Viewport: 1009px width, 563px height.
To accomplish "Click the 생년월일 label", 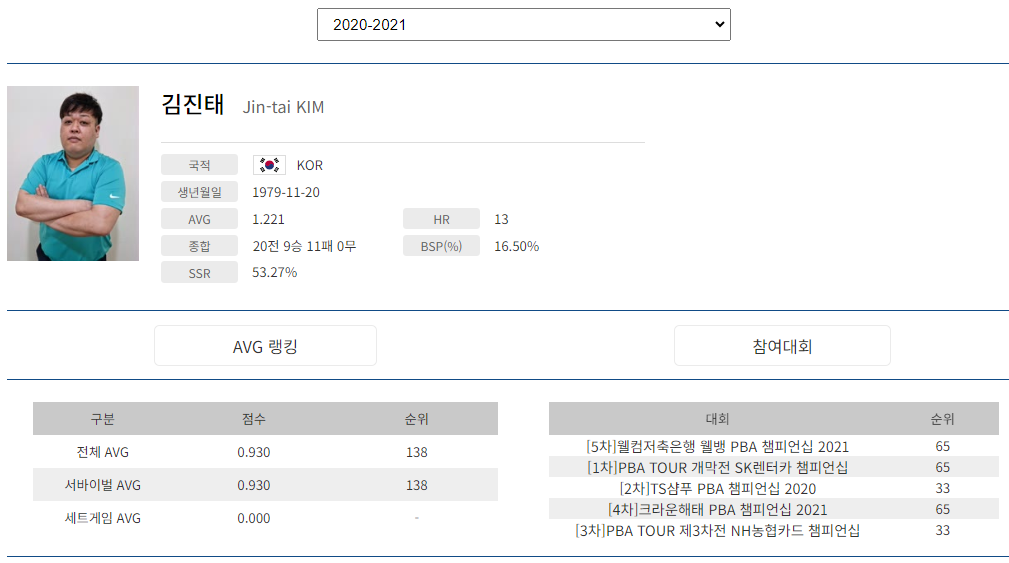I will coord(199,192).
